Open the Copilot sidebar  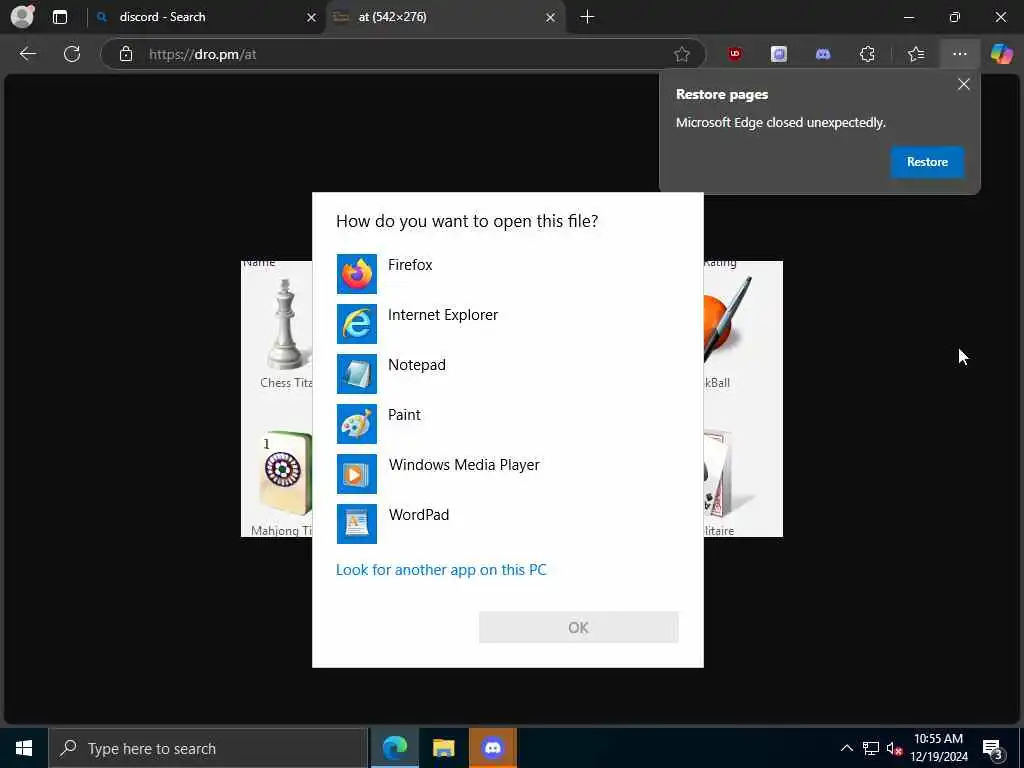pyautogui.click(x=1001, y=54)
